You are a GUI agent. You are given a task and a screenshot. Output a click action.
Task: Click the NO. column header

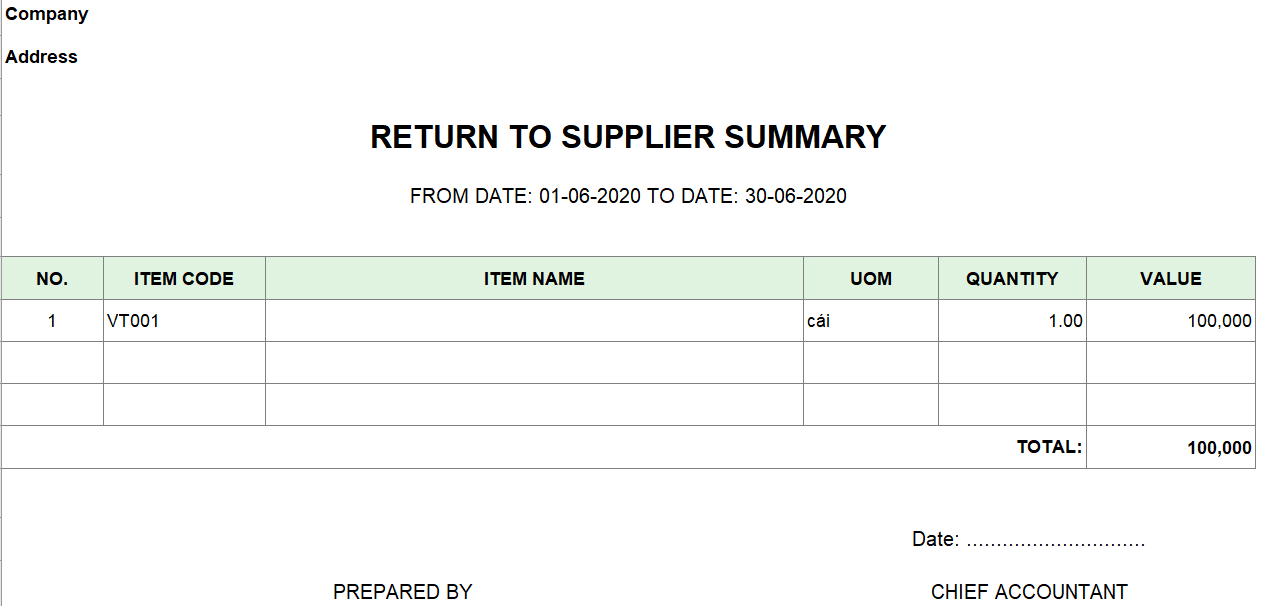click(x=52, y=279)
